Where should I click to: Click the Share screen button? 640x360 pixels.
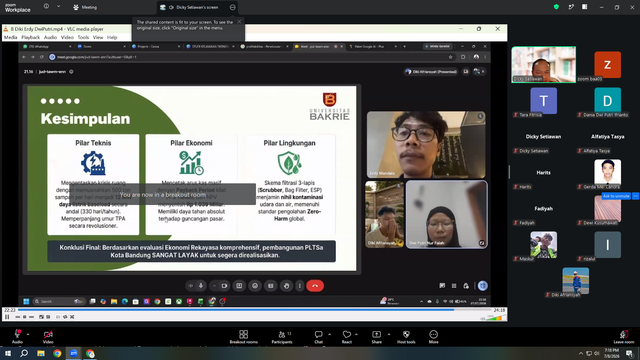click(x=376, y=337)
